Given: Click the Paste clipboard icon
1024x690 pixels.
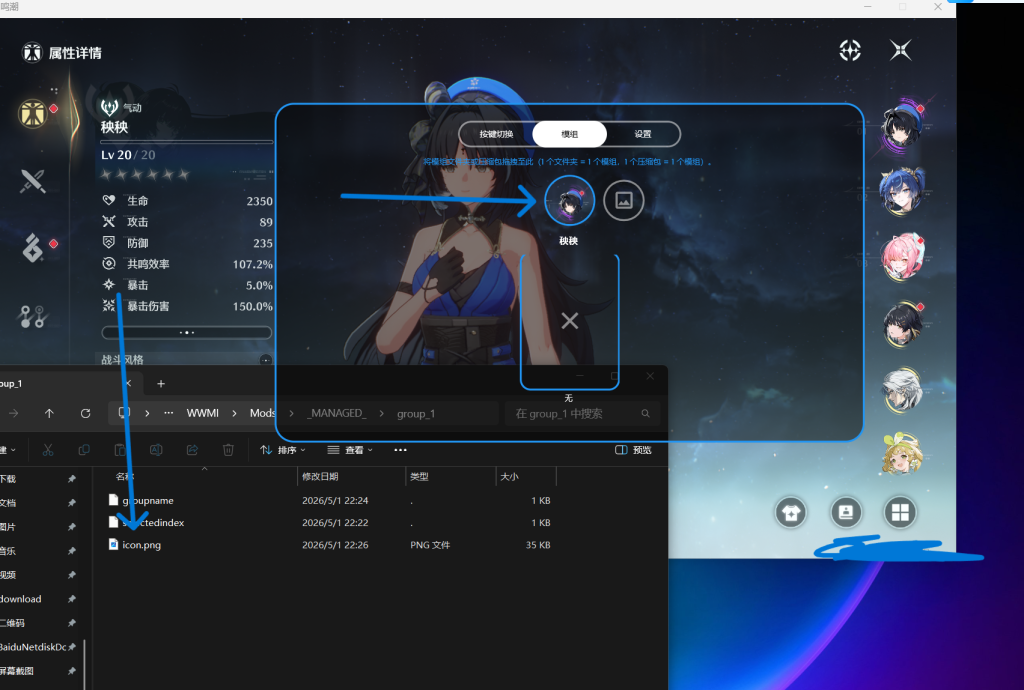Looking at the screenshot, I should [120, 450].
